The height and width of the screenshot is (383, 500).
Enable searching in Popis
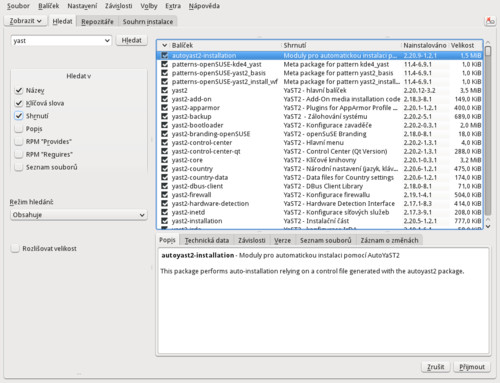coord(19,129)
